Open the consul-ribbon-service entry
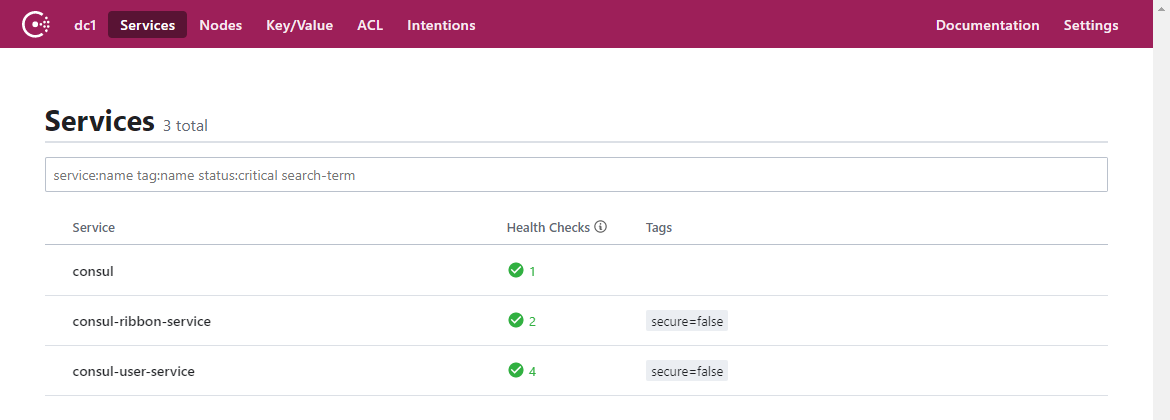 (x=141, y=321)
